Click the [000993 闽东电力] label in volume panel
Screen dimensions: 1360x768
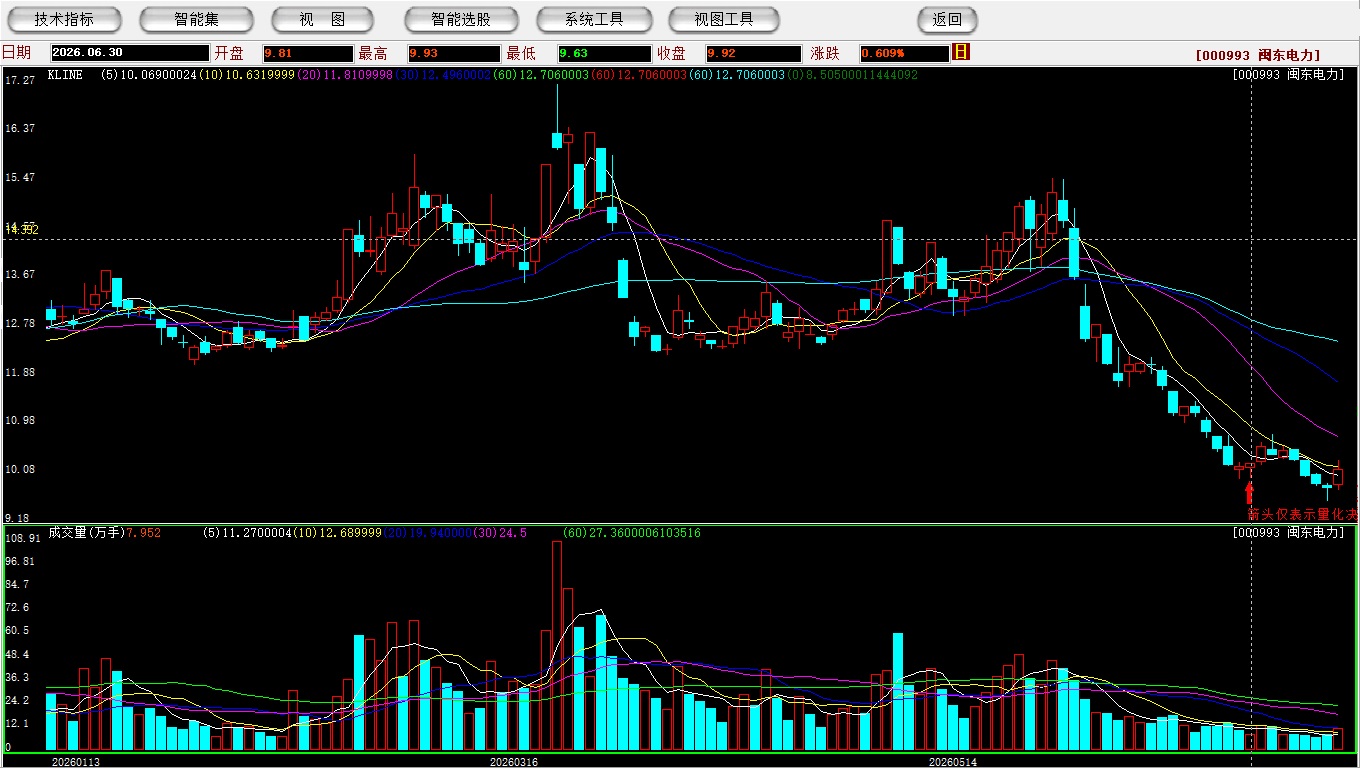(x=1289, y=533)
